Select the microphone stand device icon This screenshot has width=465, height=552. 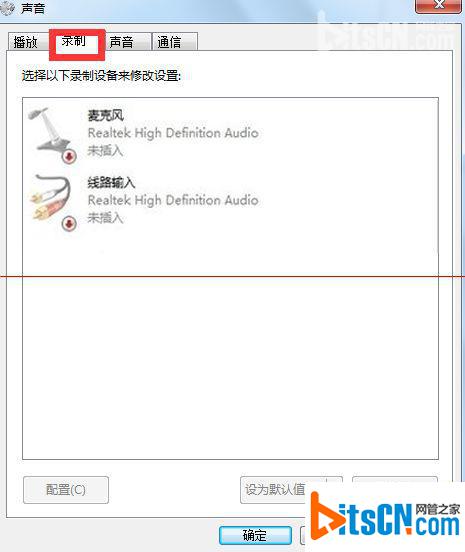[x=52, y=134]
